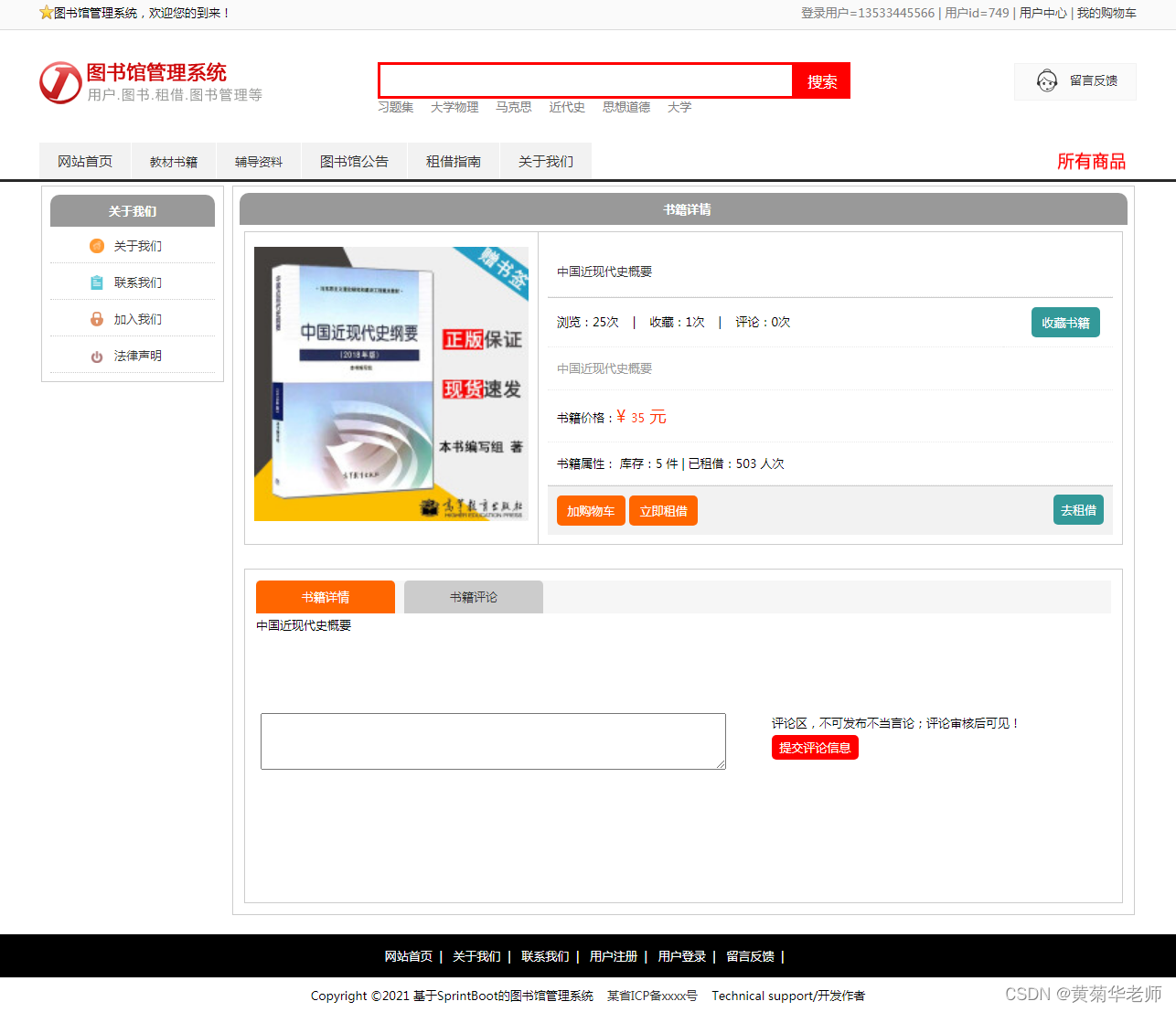Click the orange icon beside 关于我们 in the sidebar

coord(97,246)
